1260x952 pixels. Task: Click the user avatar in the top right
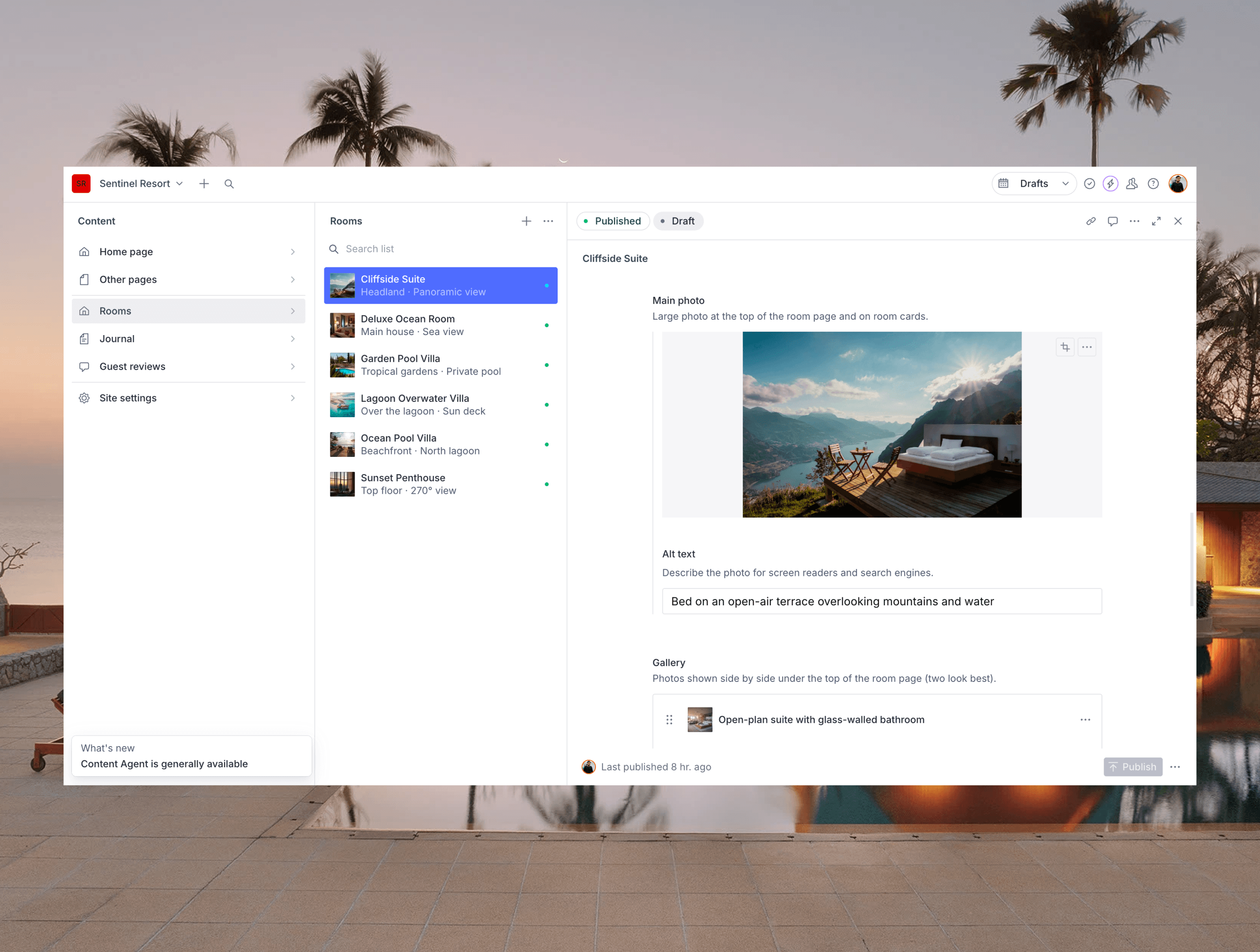pos(1177,183)
